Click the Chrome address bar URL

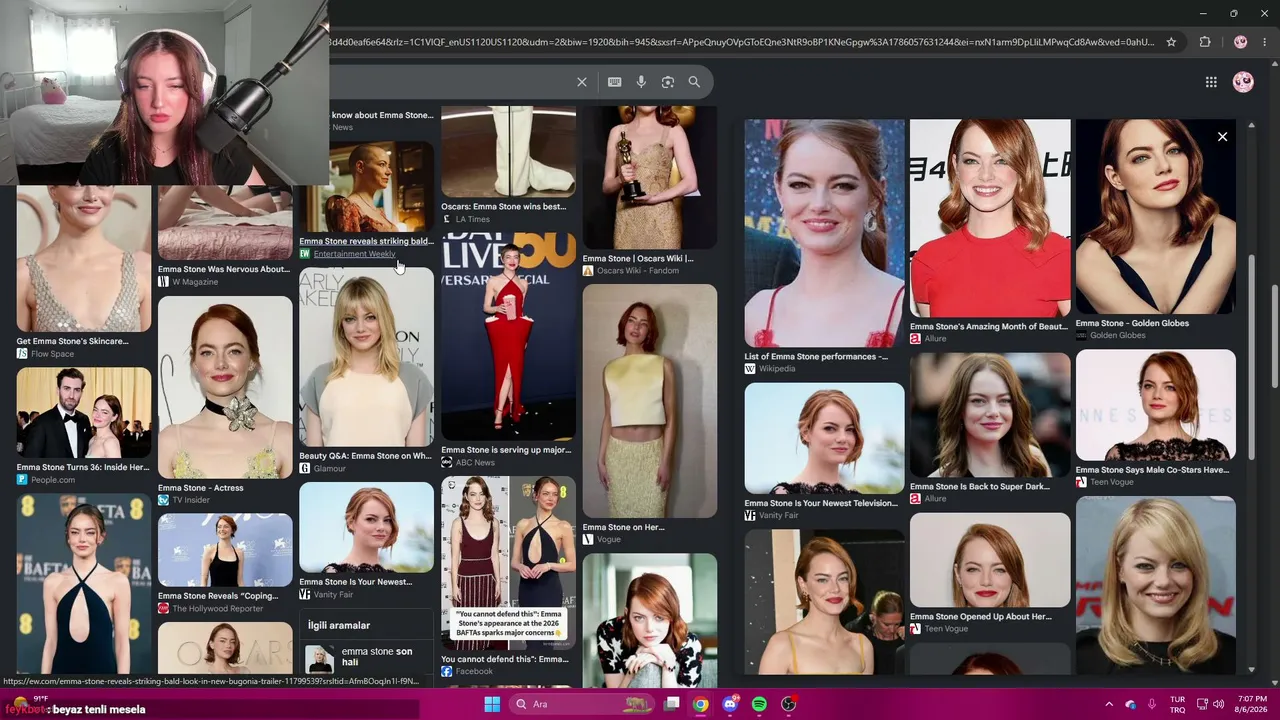click(x=741, y=42)
